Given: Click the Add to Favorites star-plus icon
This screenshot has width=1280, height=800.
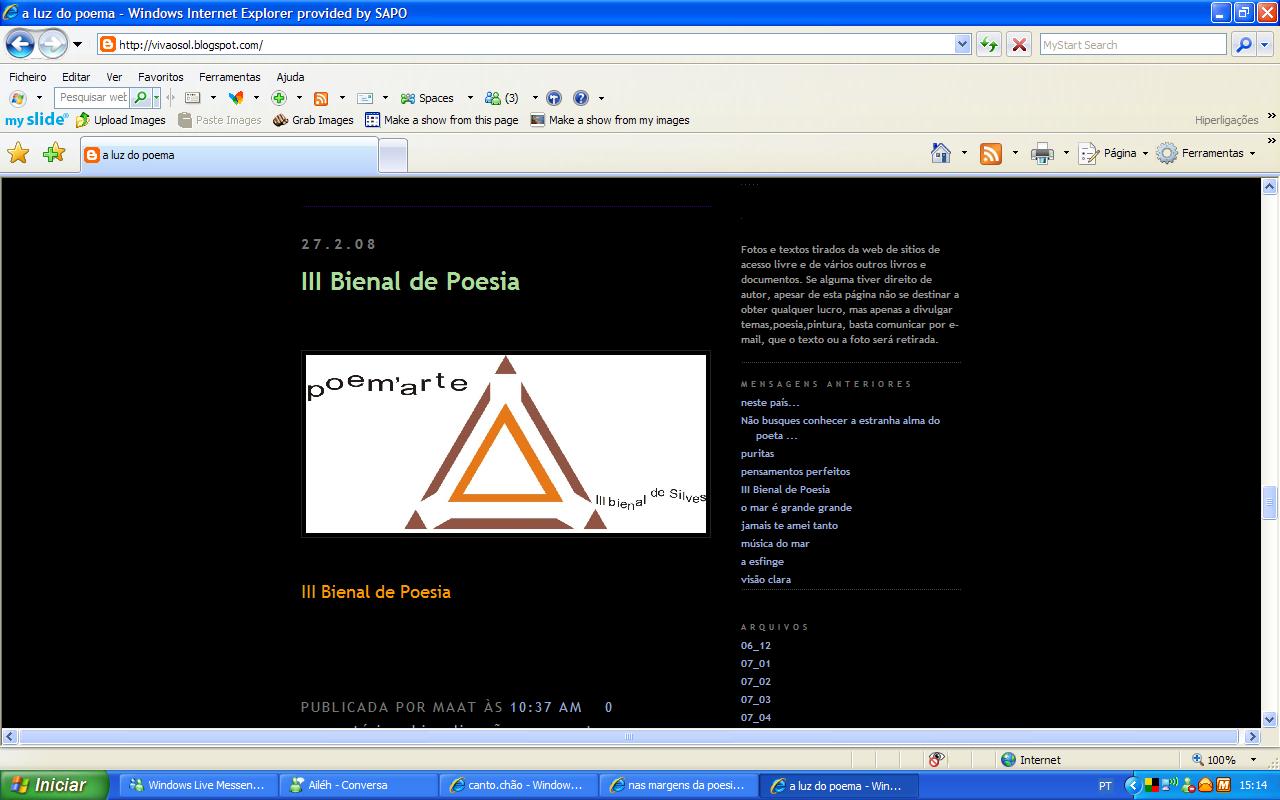Looking at the screenshot, I should [x=54, y=153].
